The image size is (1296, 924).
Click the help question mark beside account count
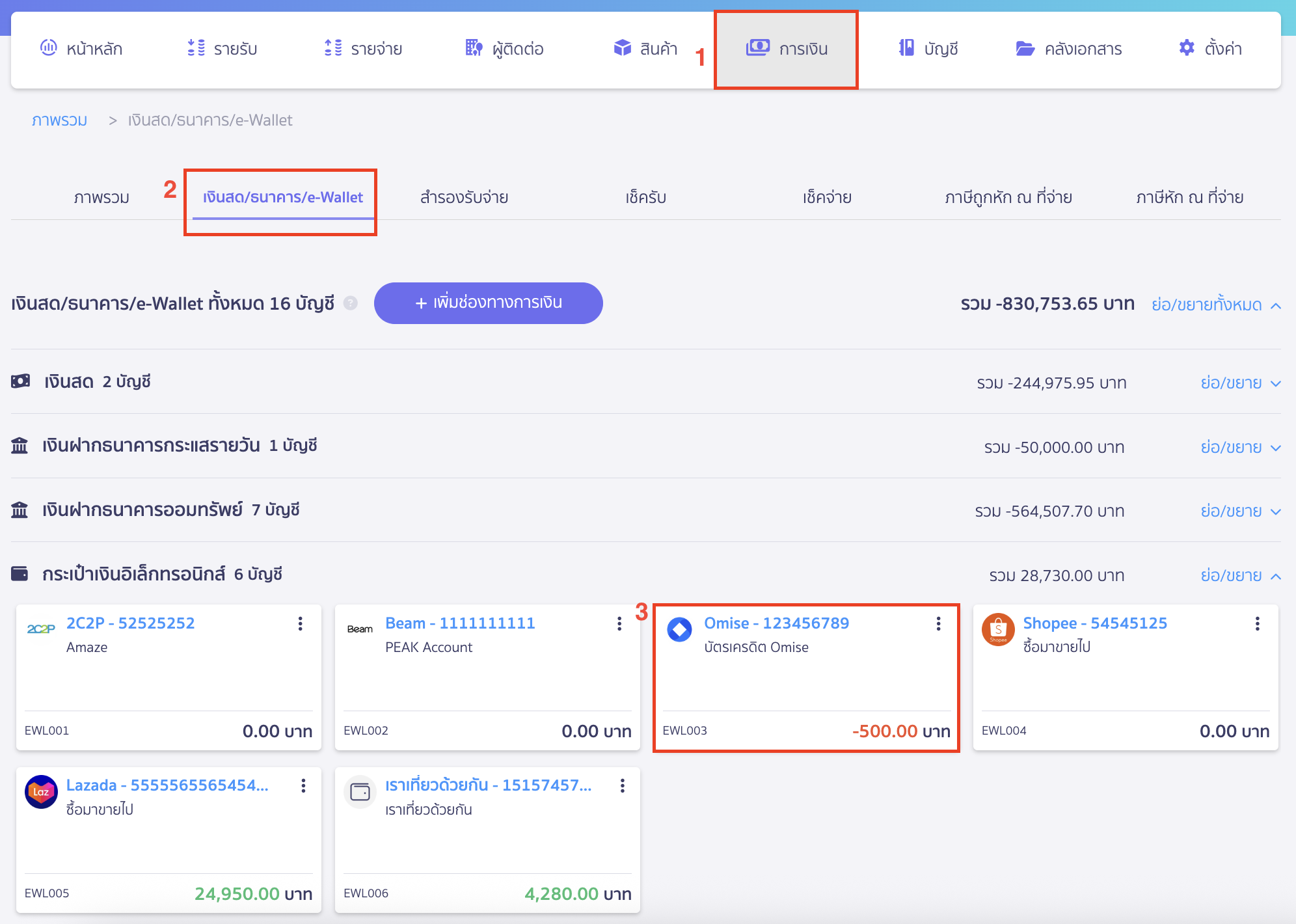pos(351,303)
